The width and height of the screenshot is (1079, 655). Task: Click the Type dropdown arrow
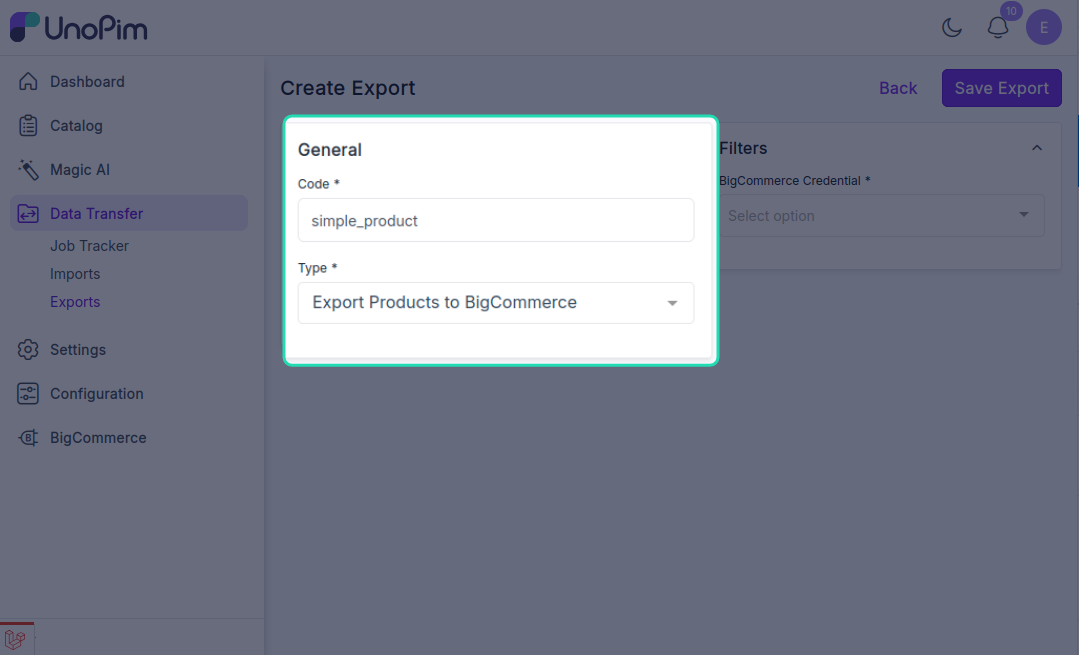[672, 303]
